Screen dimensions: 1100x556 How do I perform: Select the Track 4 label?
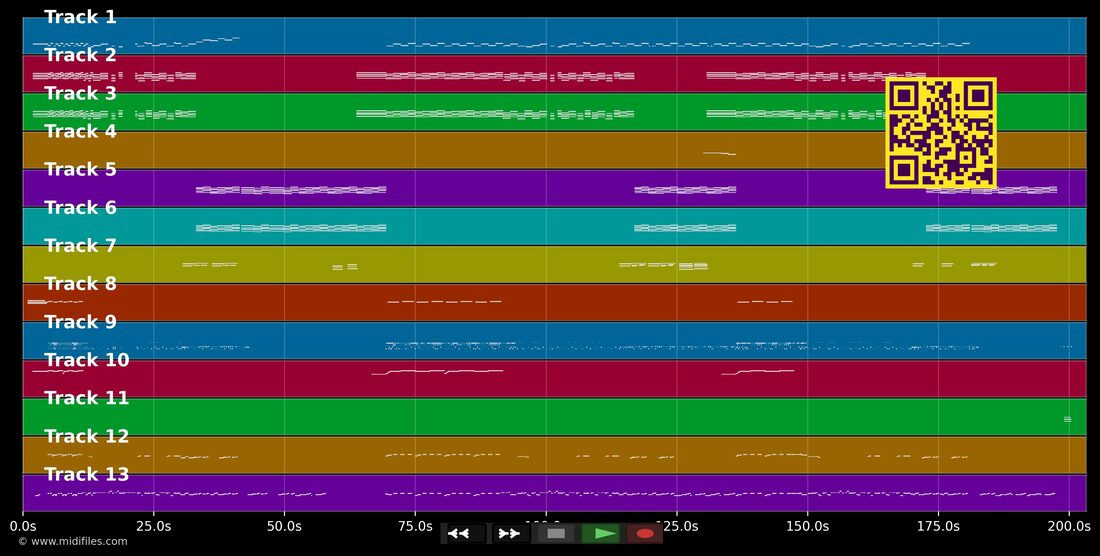81,131
